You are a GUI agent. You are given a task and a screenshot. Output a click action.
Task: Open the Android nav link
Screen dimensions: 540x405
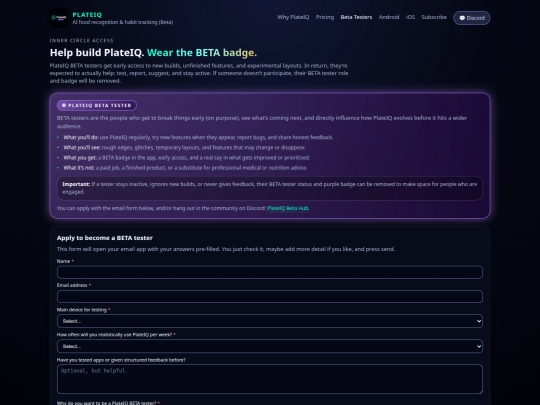point(389,17)
